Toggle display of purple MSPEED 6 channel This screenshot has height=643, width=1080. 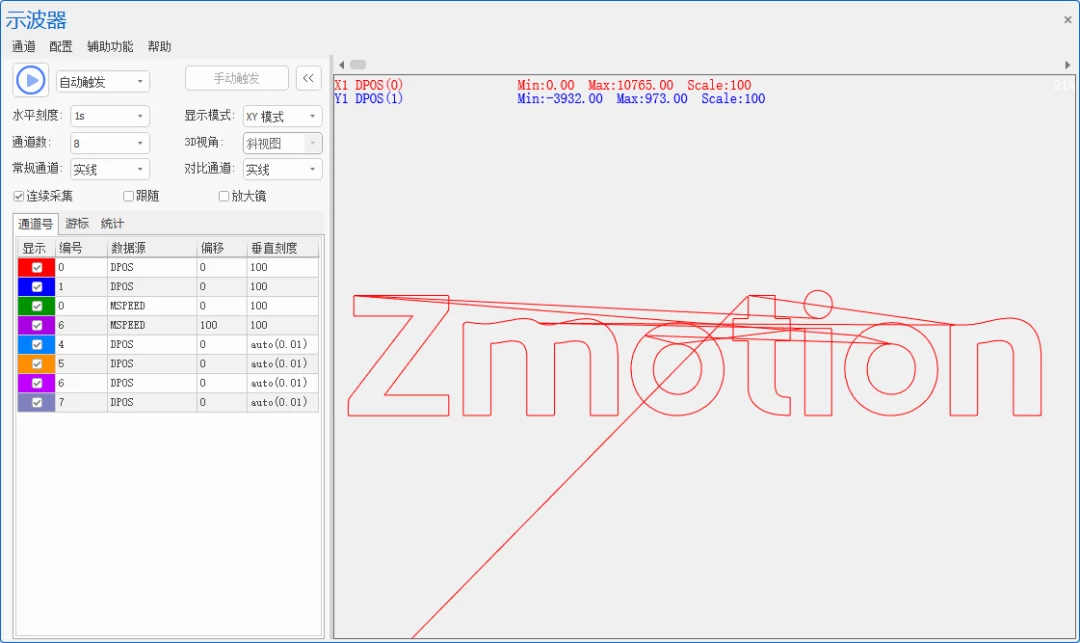coord(37,325)
